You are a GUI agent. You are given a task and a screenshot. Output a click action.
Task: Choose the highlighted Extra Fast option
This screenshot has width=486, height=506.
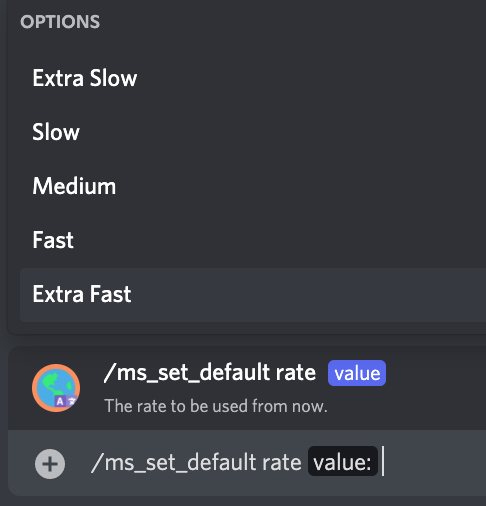click(253, 295)
